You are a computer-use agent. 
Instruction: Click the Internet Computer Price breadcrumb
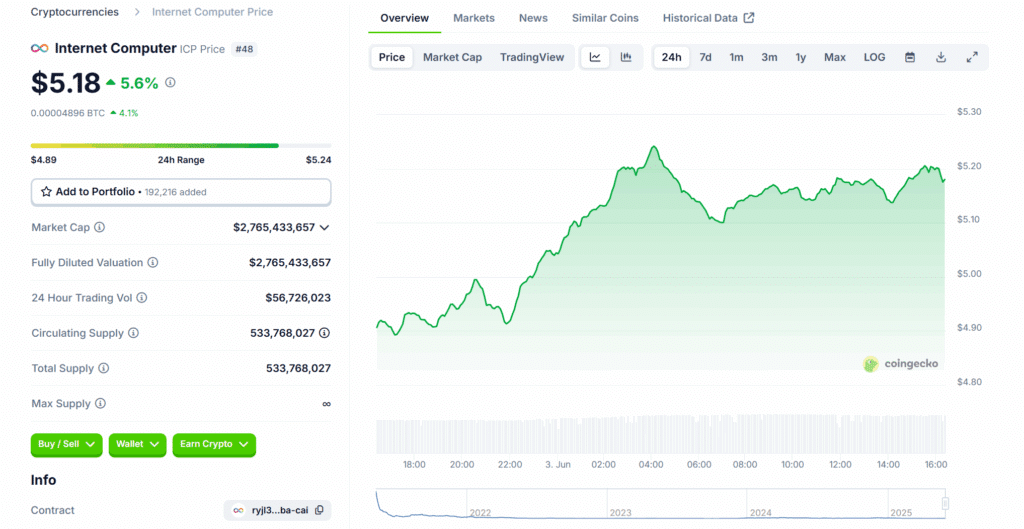coord(213,12)
